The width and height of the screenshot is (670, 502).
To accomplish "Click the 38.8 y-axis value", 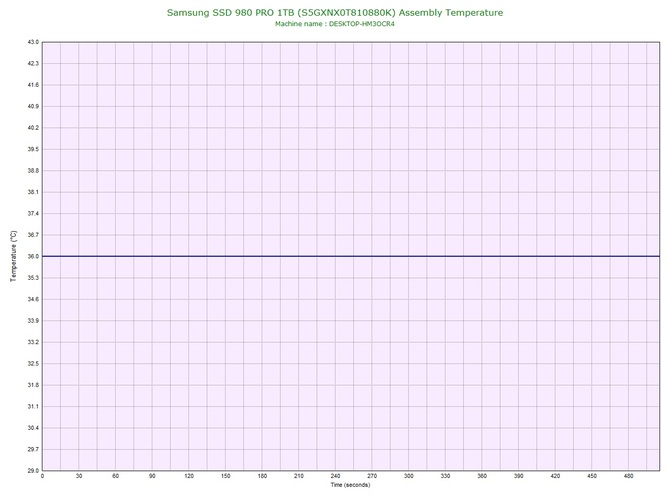I will click(33, 171).
